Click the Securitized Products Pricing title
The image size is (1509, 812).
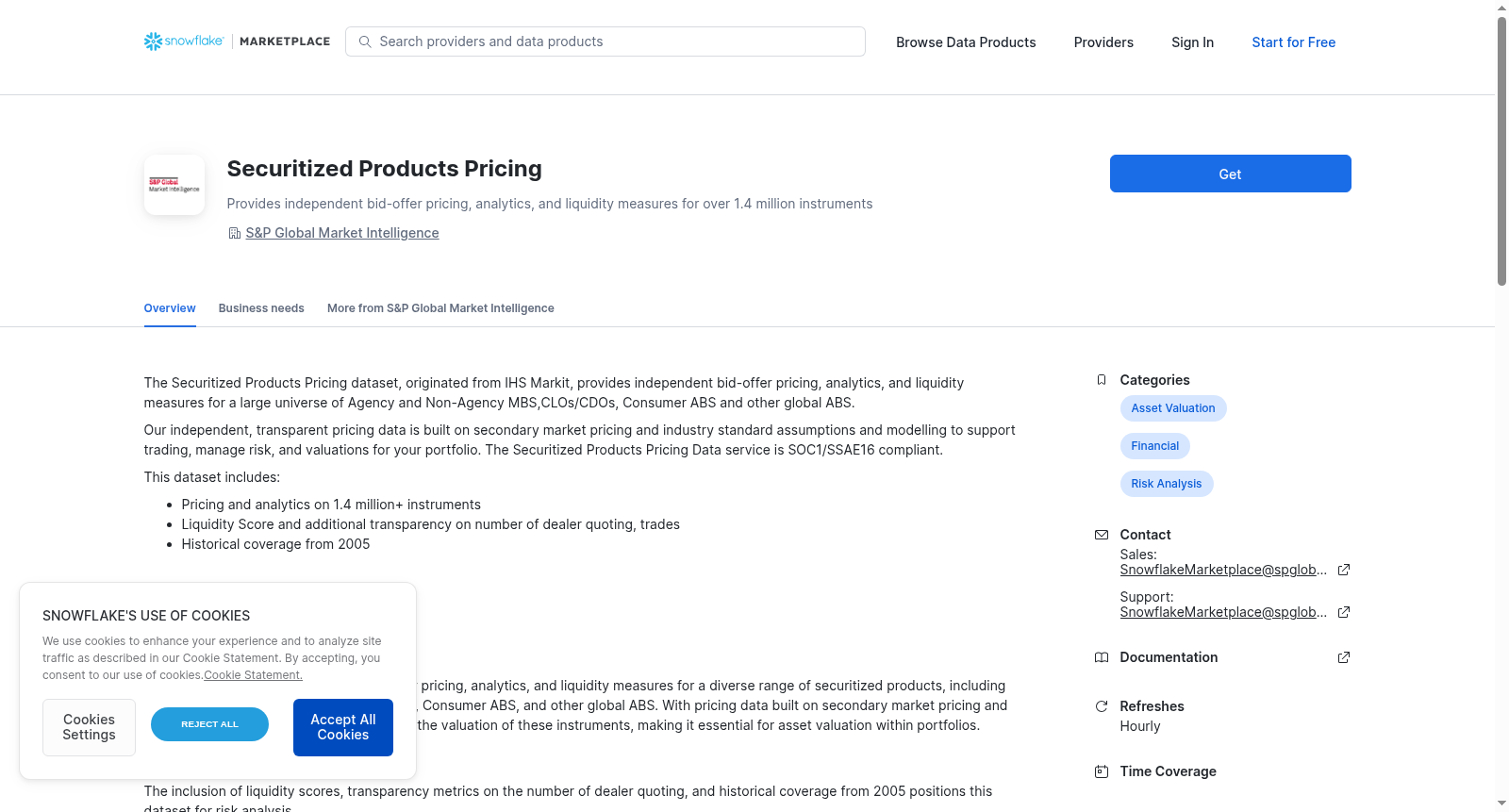(x=384, y=169)
